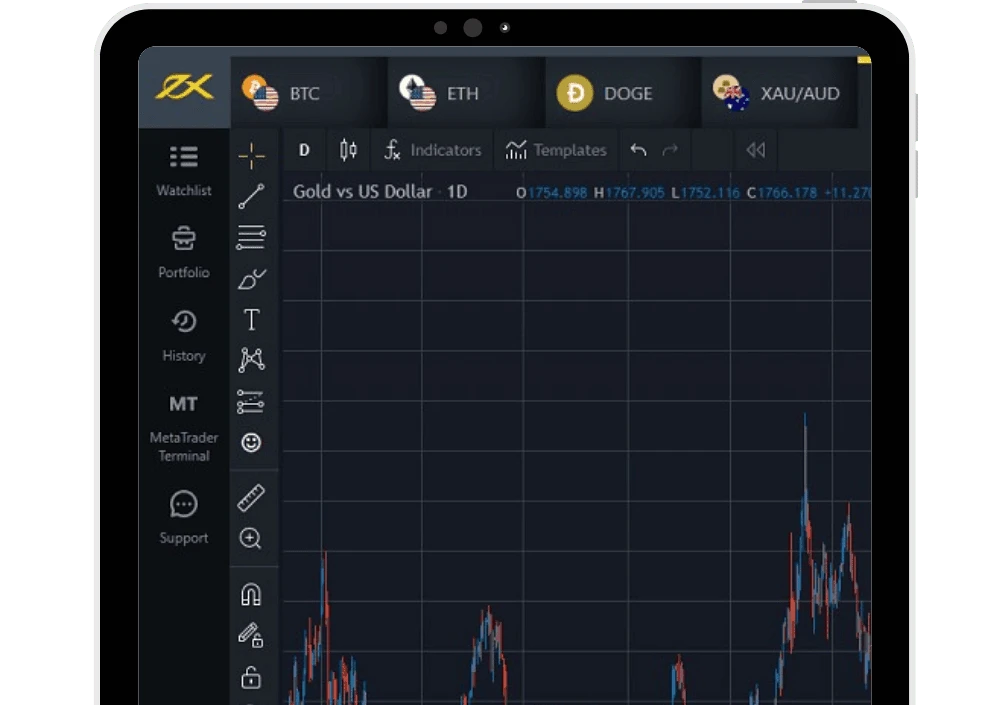Toggle stay in drawing mode
This screenshot has height=705, width=1000.
tap(251, 635)
